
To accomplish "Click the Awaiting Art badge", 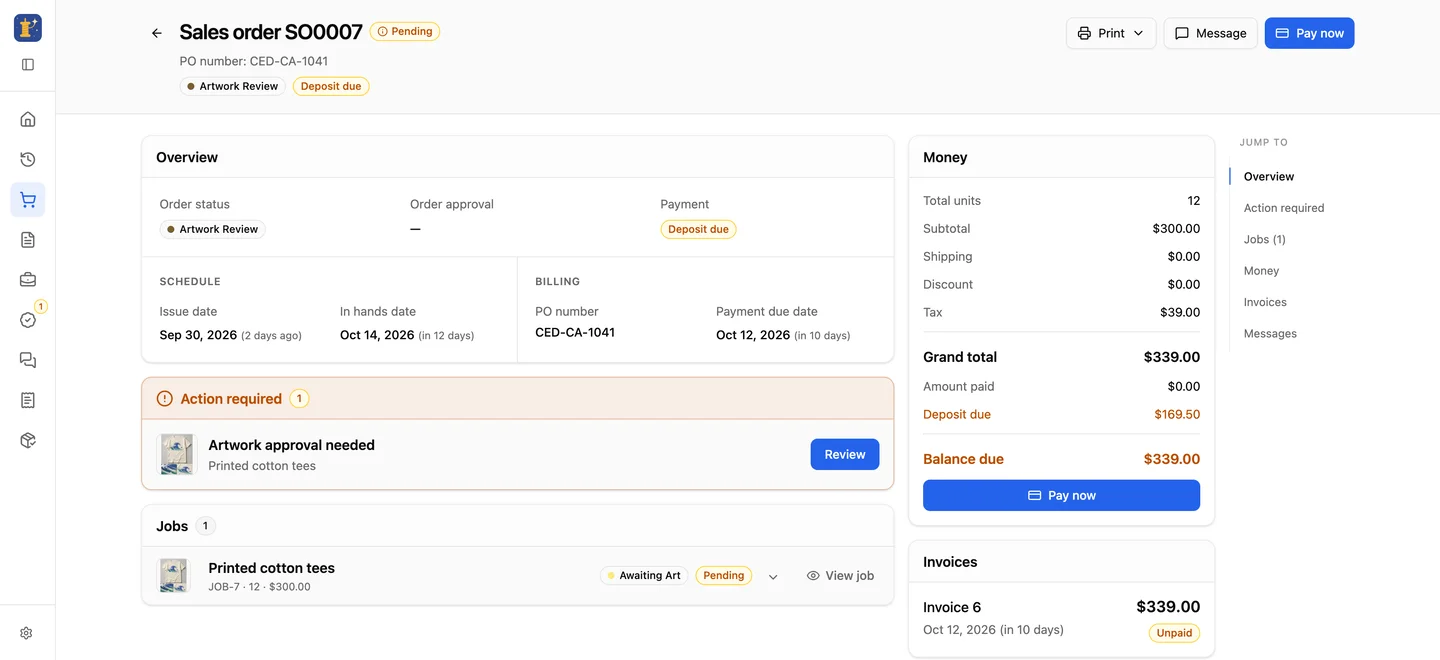I will 644,575.
